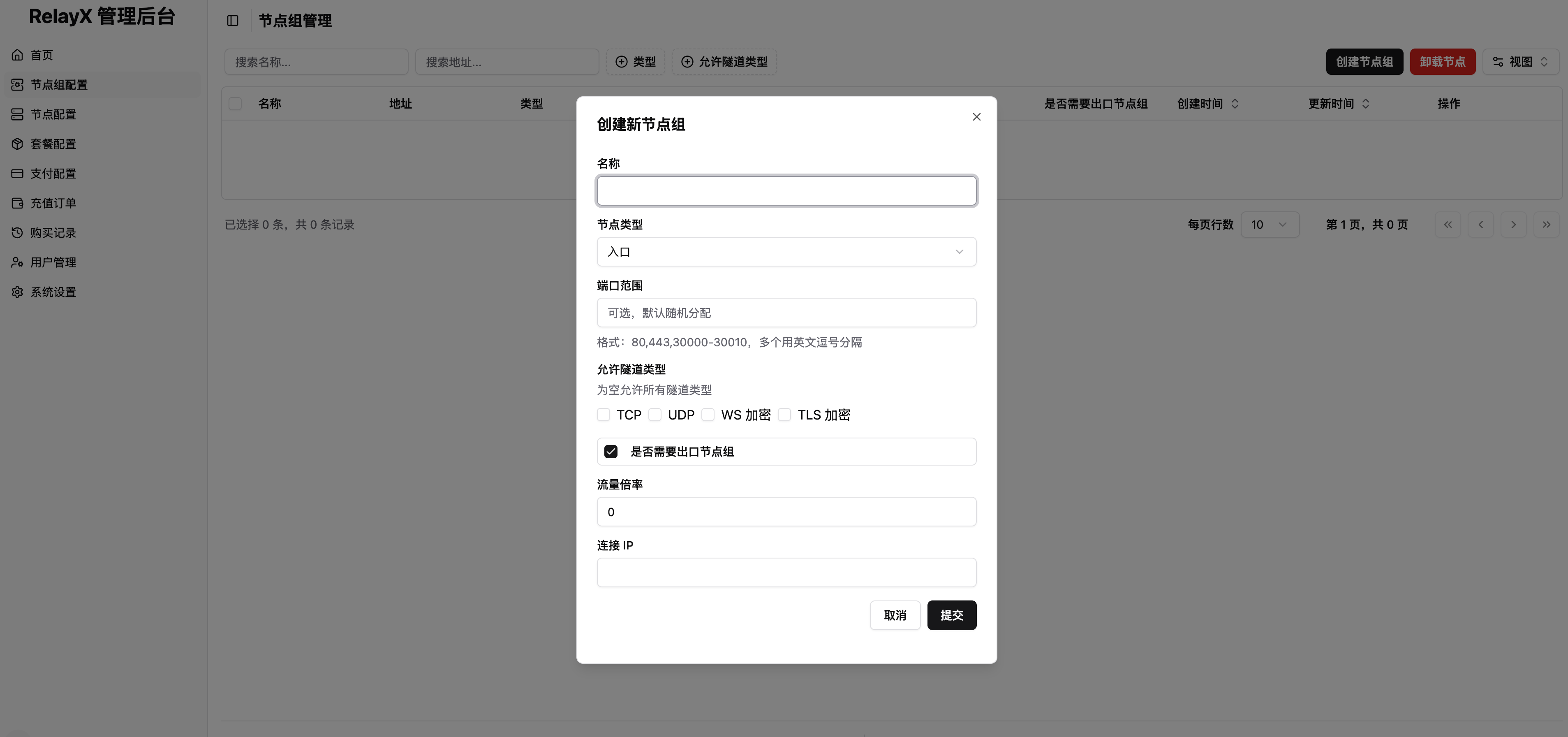Click the 支付配置 credit card icon

click(x=17, y=174)
